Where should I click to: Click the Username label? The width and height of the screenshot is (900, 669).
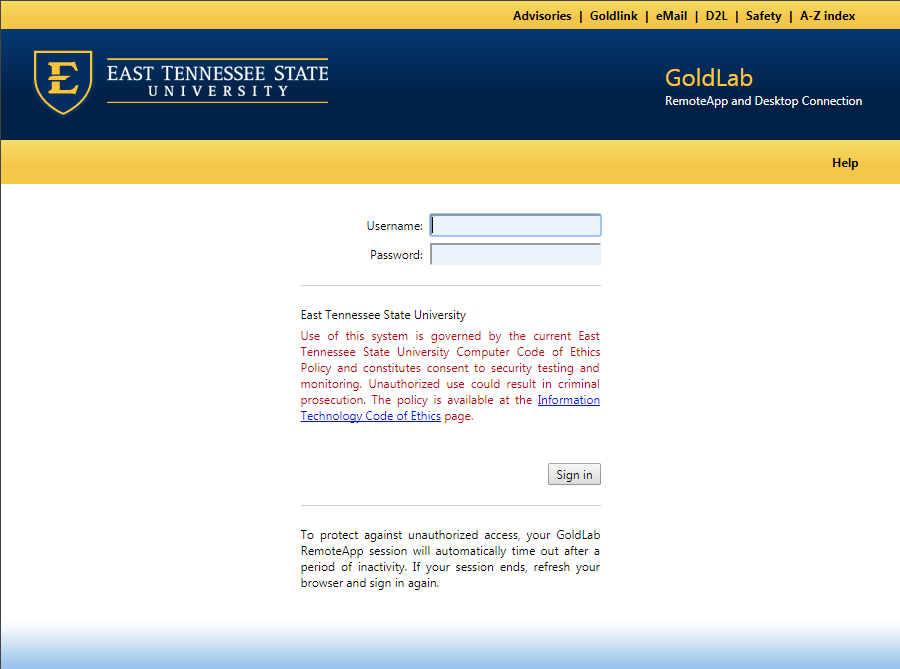(x=394, y=226)
